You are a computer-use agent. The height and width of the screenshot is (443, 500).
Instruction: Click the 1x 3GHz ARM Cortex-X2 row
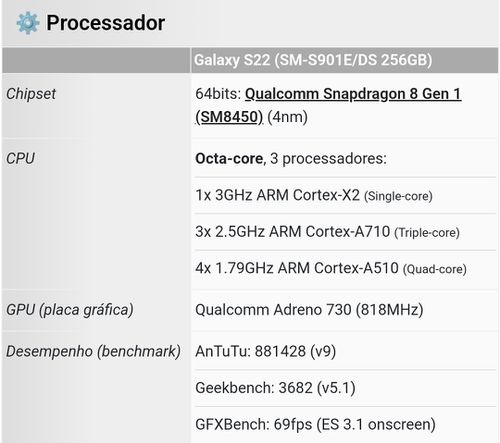click(345, 195)
